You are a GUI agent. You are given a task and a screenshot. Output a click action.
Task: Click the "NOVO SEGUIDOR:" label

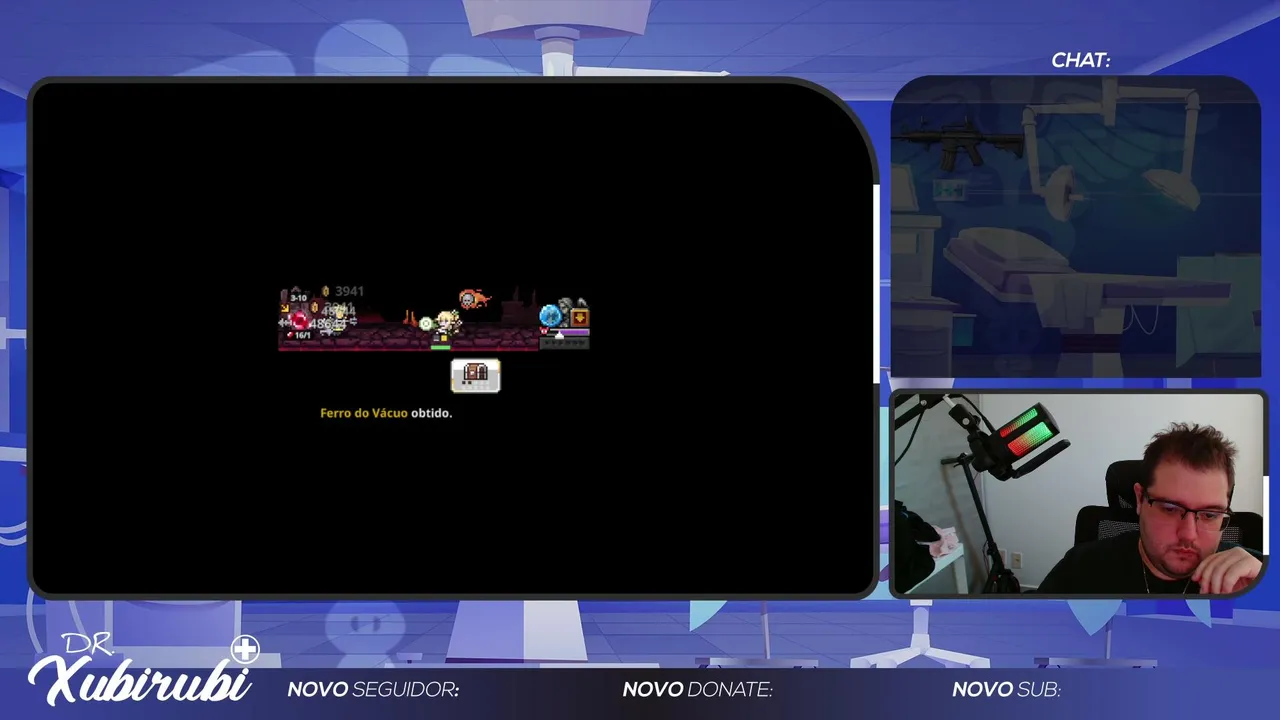[373, 690]
